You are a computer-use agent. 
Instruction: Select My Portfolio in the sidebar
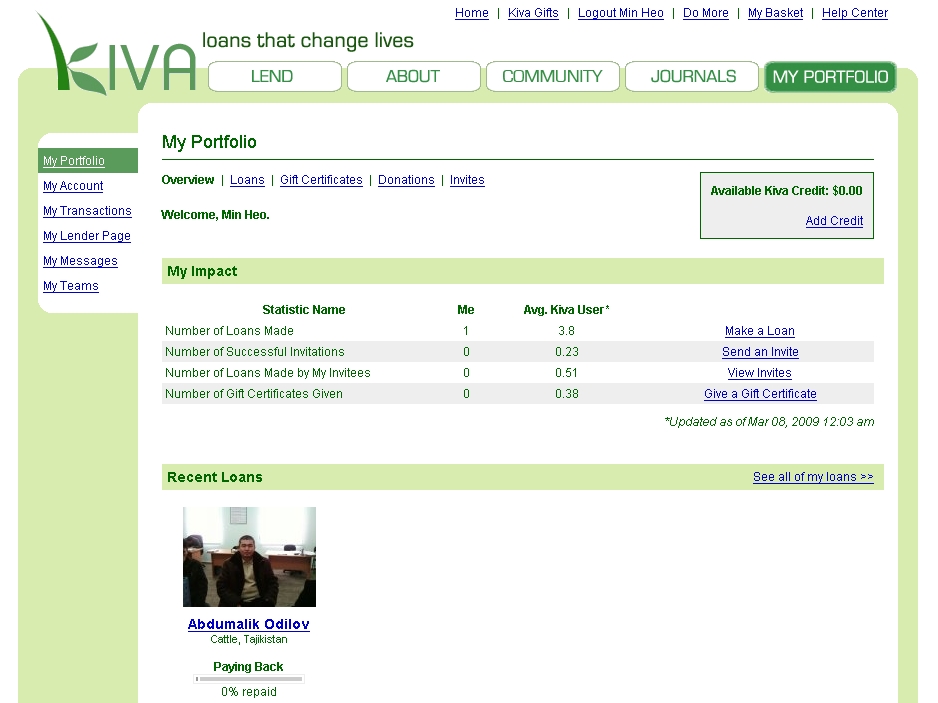tap(74, 161)
